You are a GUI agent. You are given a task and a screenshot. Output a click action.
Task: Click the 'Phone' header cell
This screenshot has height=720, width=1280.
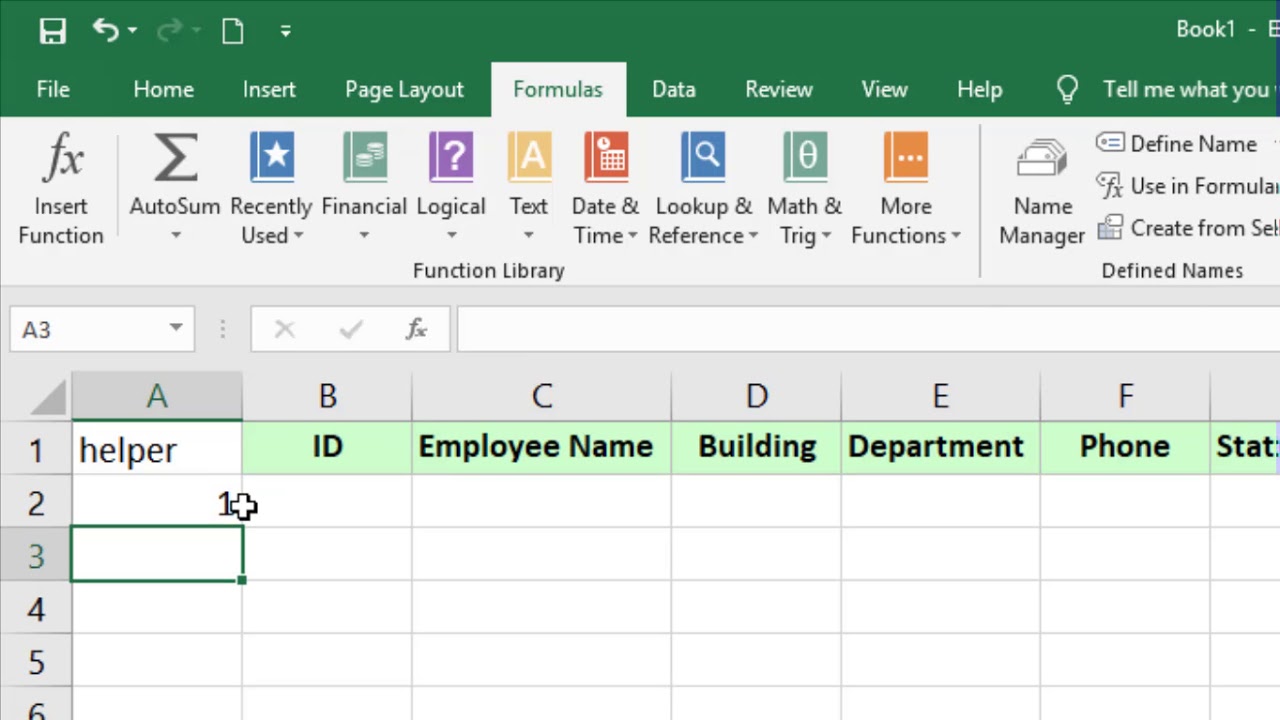(x=1125, y=447)
